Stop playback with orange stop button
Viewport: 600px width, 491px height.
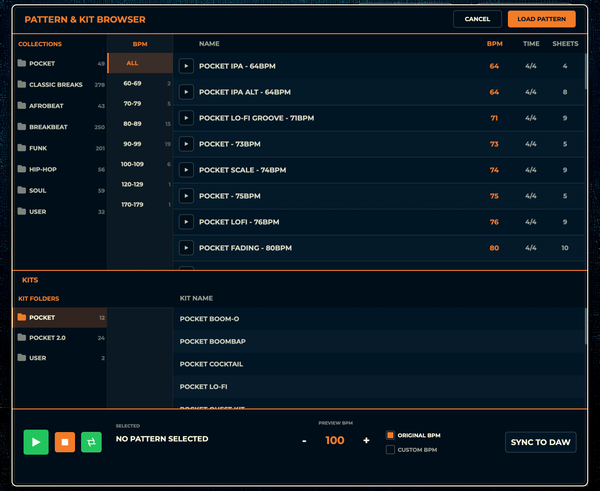pyautogui.click(x=65, y=442)
